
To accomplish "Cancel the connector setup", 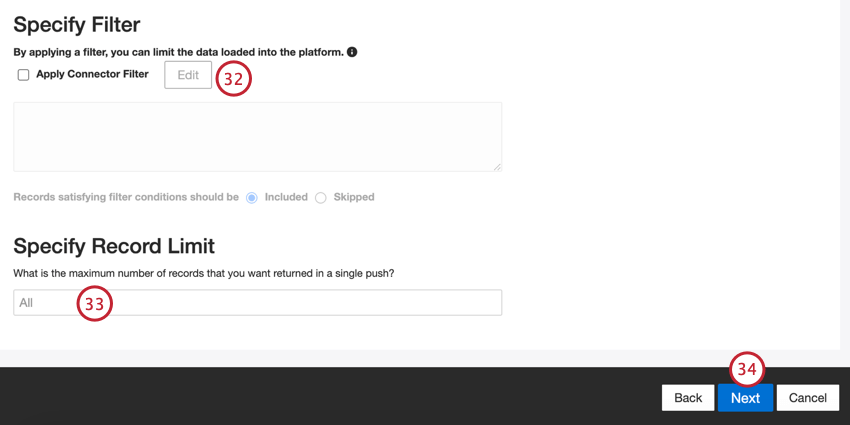I will [807, 397].
